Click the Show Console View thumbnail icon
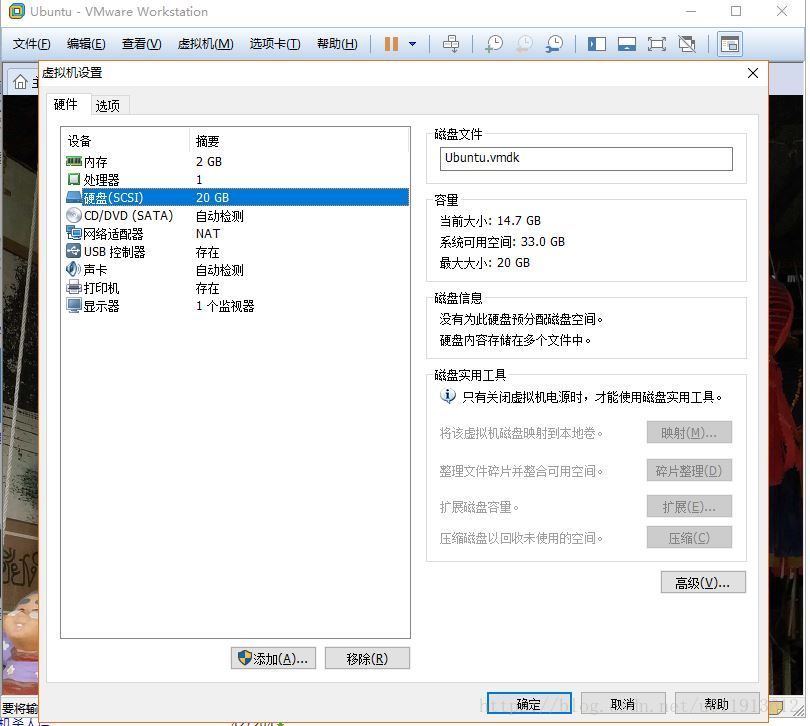The image size is (810, 726). click(628, 43)
